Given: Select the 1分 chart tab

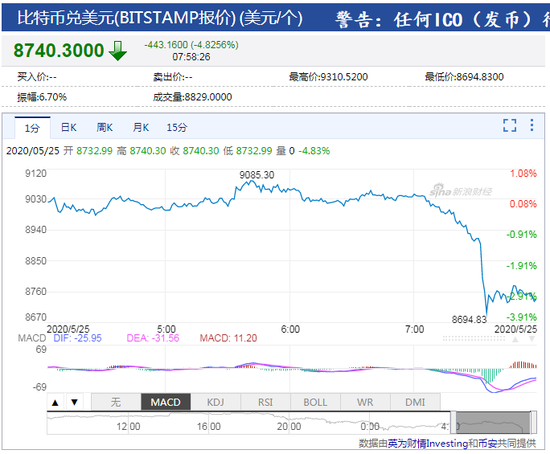Looking at the screenshot, I should point(32,128).
